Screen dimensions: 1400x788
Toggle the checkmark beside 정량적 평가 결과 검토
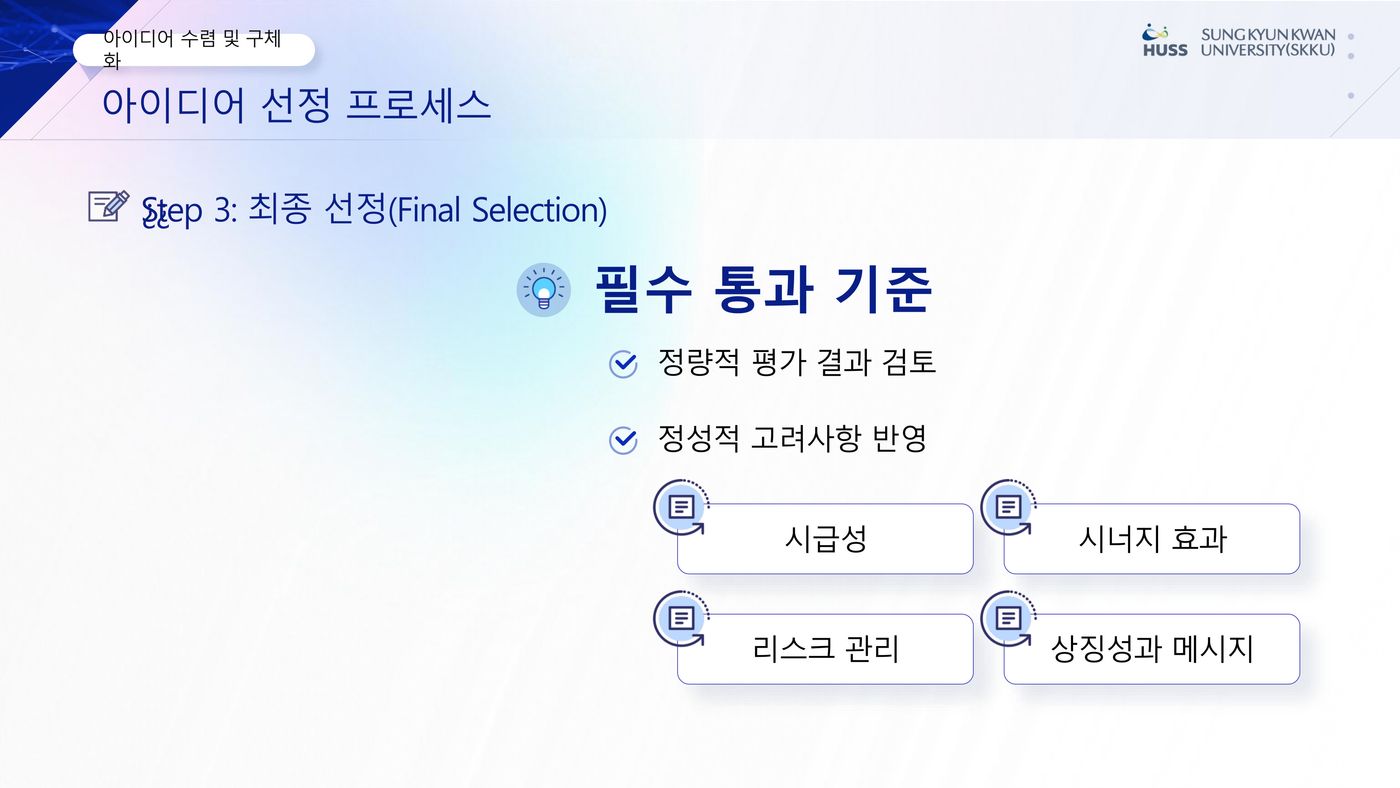[x=623, y=365]
